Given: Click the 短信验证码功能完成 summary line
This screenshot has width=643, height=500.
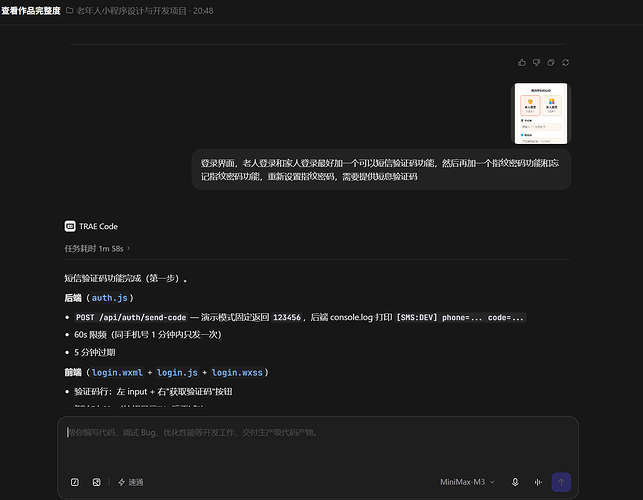Looking at the screenshot, I should (x=125, y=279).
